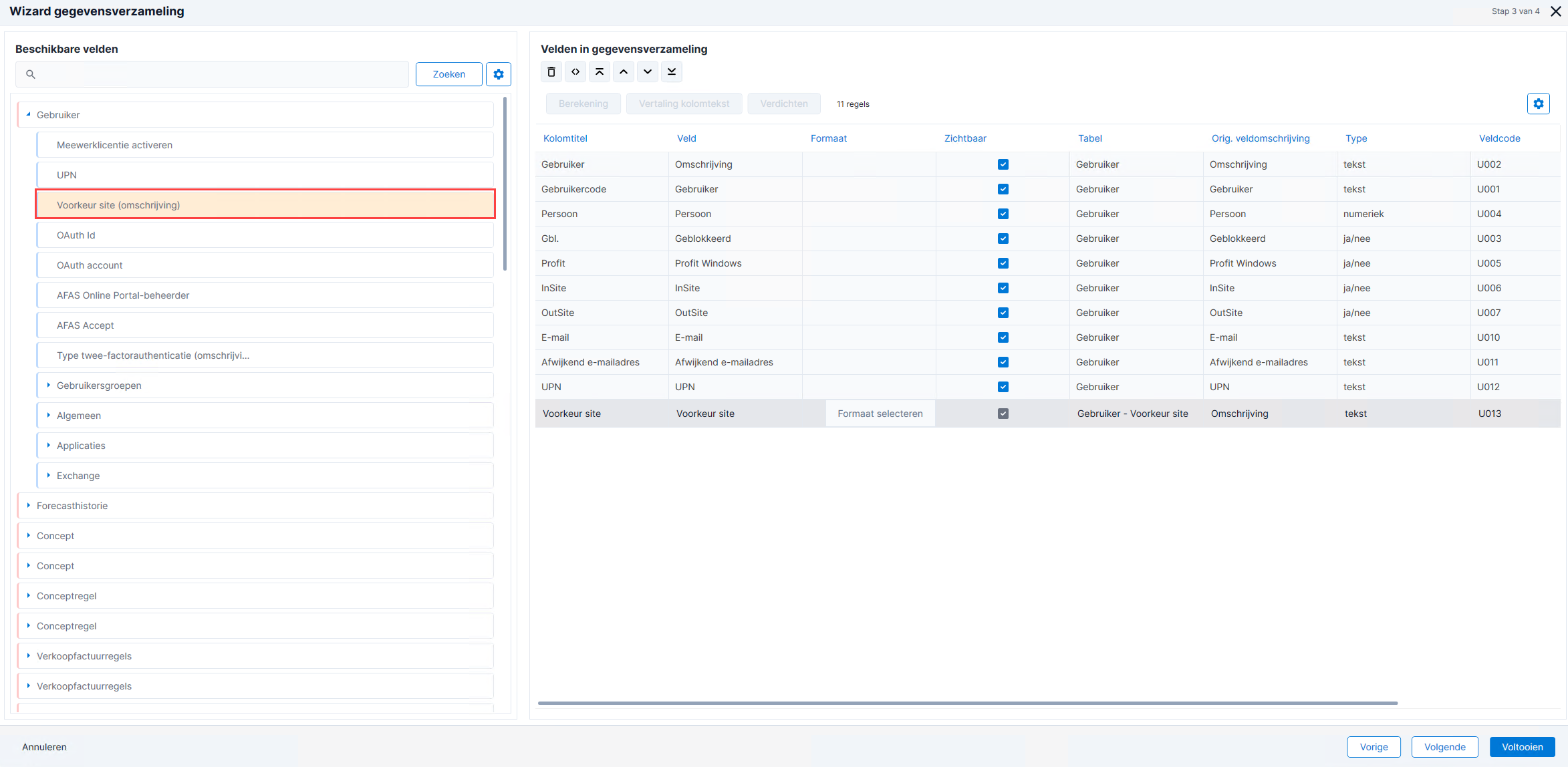Screen dimensions: 1568x767
Task: Open settings gear next to Zoeken
Action: (x=499, y=74)
